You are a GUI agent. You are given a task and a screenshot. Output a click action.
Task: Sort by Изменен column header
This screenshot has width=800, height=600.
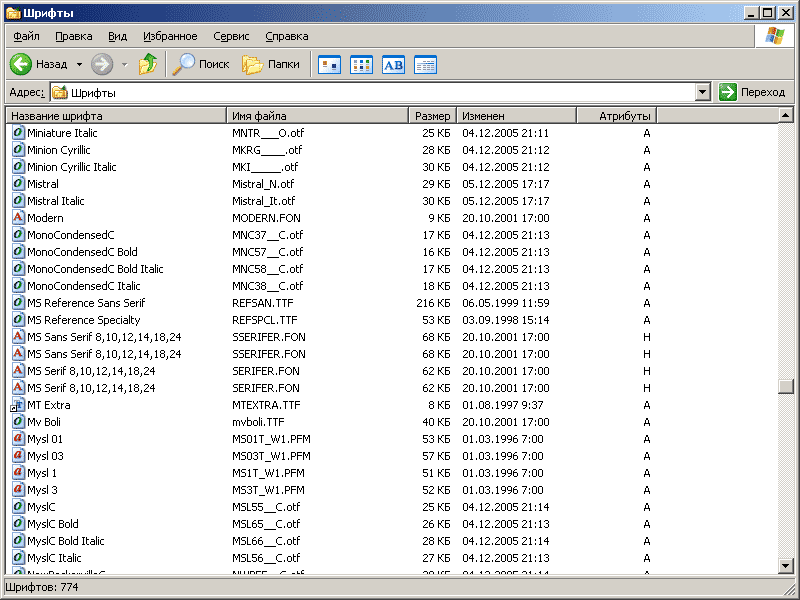coord(516,116)
